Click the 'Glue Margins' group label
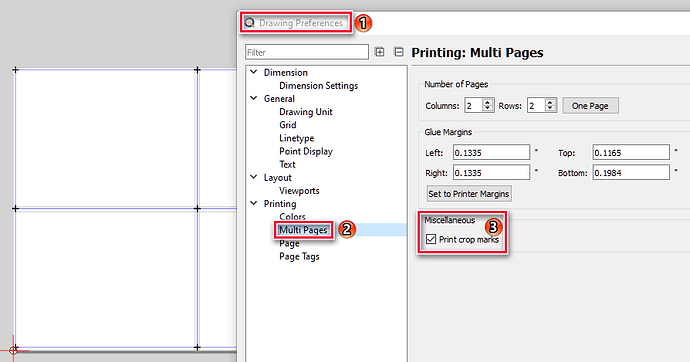 point(448,132)
